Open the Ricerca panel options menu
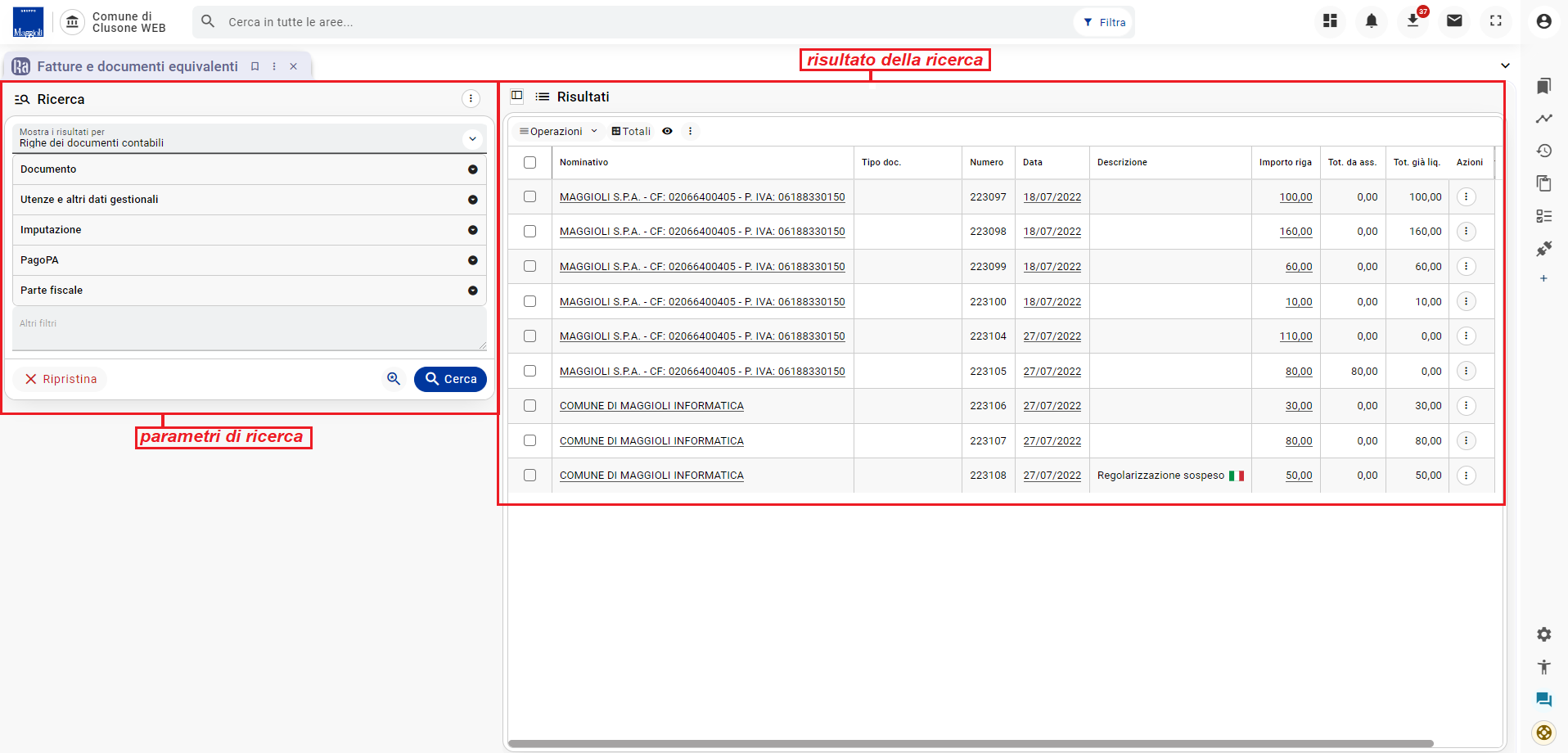The width and height of the screenshot is (1568, 753). point(471,99)
